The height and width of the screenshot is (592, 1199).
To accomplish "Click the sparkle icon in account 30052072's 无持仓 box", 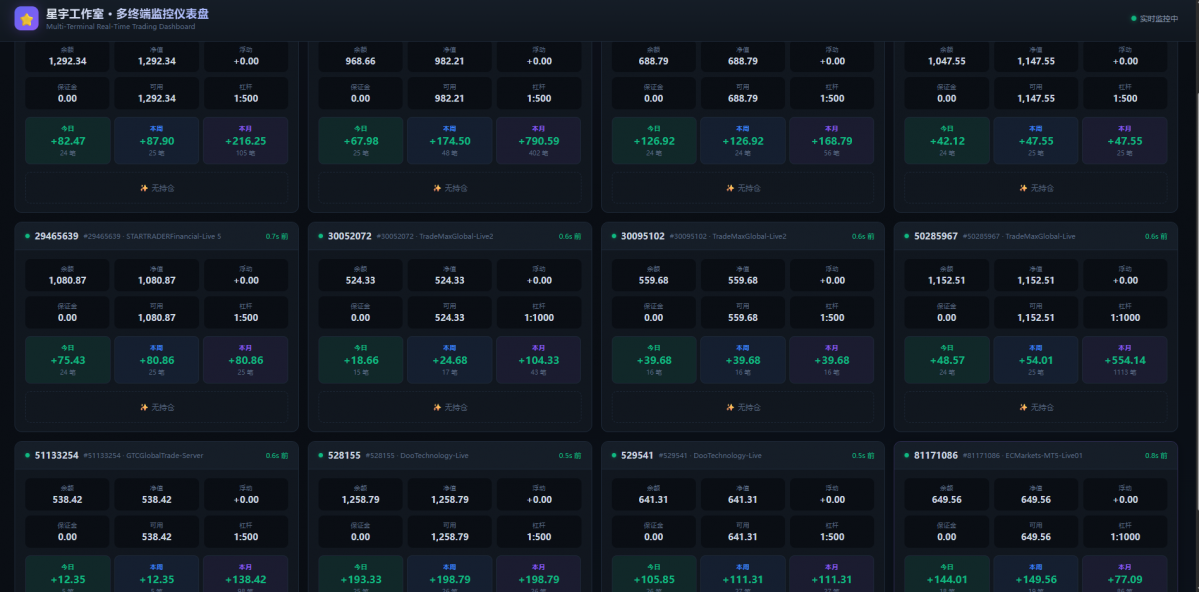I will (437, 408).
